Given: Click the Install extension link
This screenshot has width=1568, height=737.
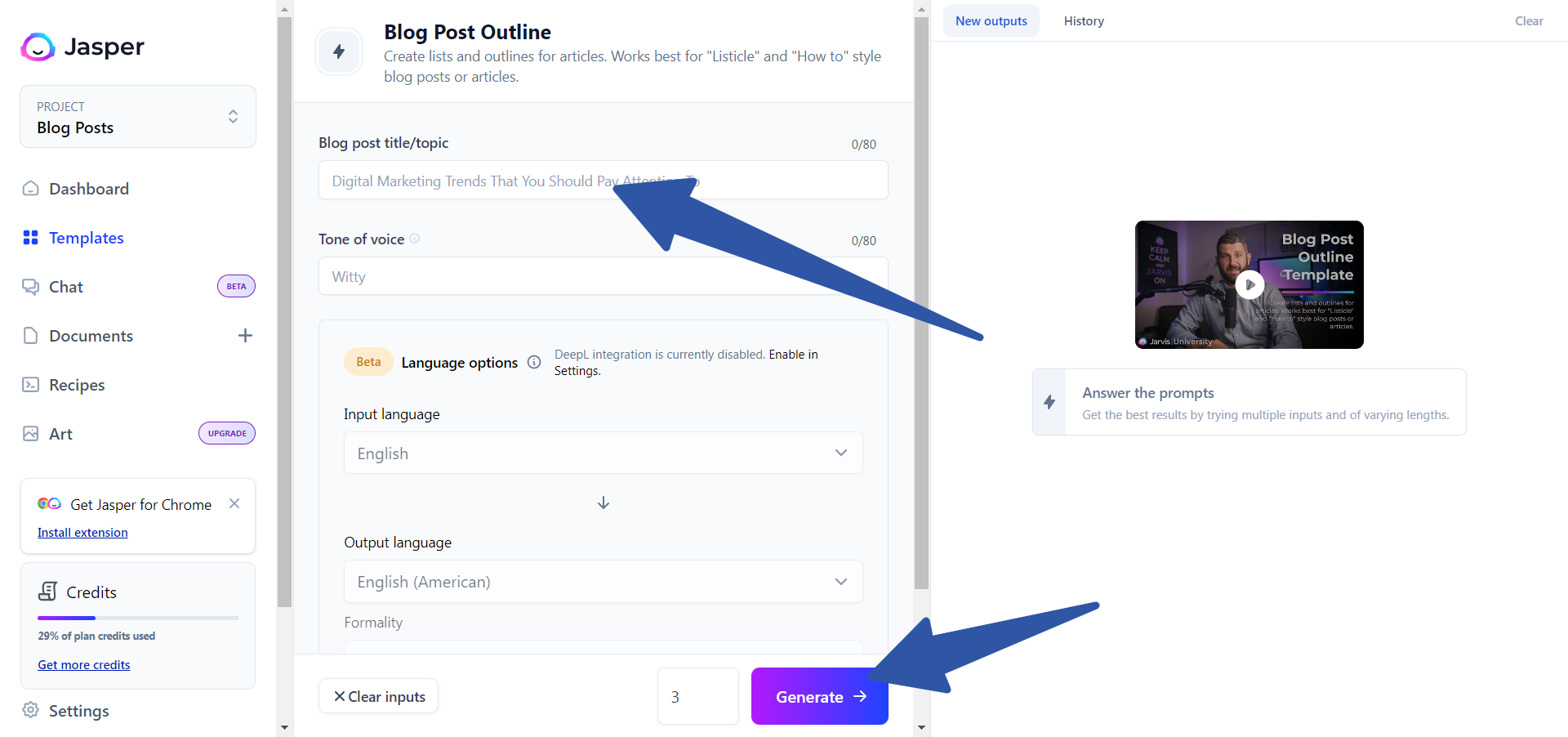Looking at the screenshot, I should point(82,532).
